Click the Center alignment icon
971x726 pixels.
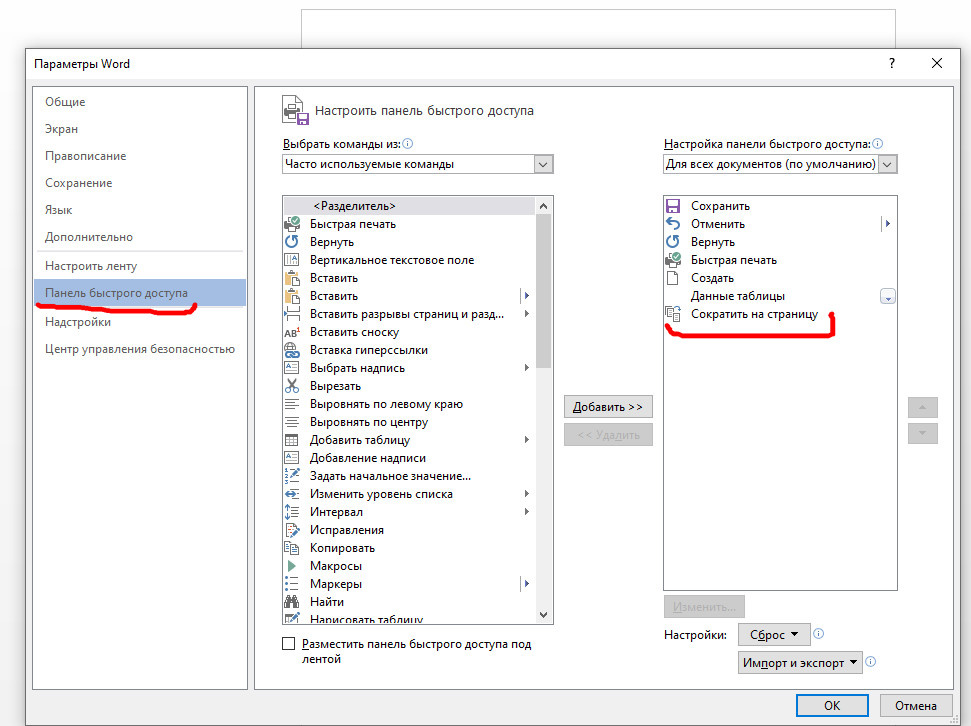coord(292,422)
